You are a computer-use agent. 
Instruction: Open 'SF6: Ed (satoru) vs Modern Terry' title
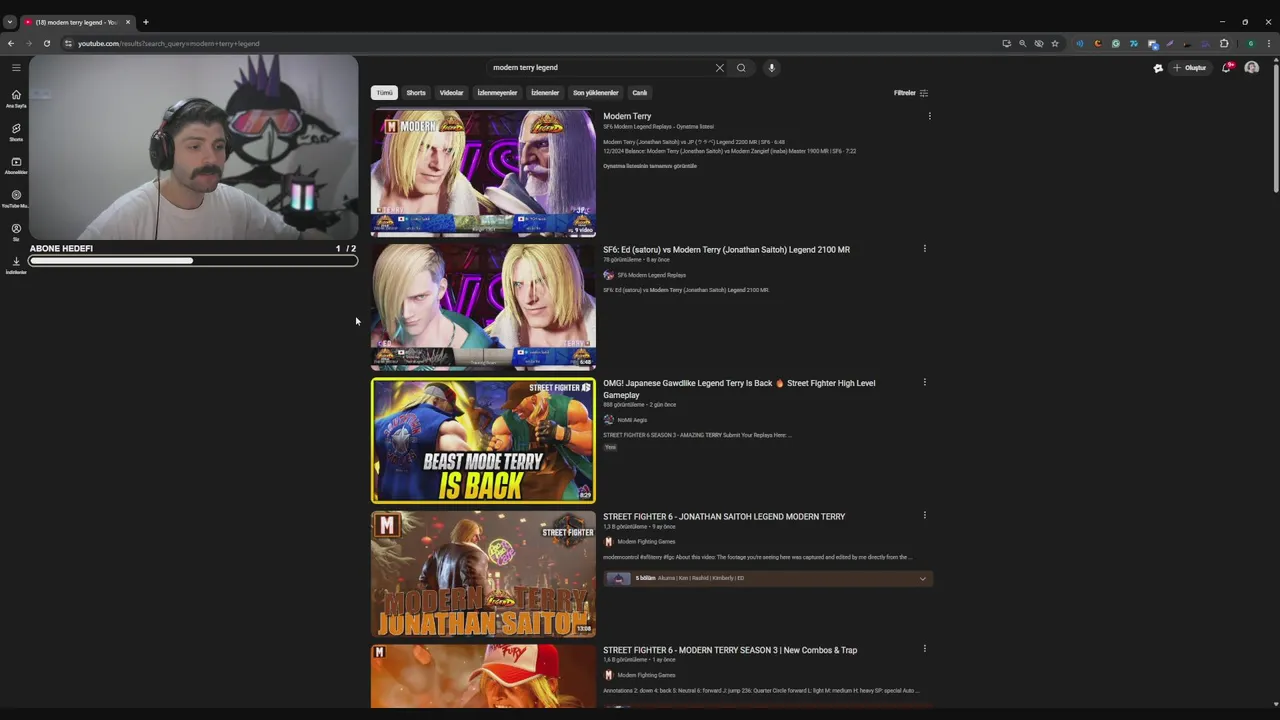pos(726,249)
